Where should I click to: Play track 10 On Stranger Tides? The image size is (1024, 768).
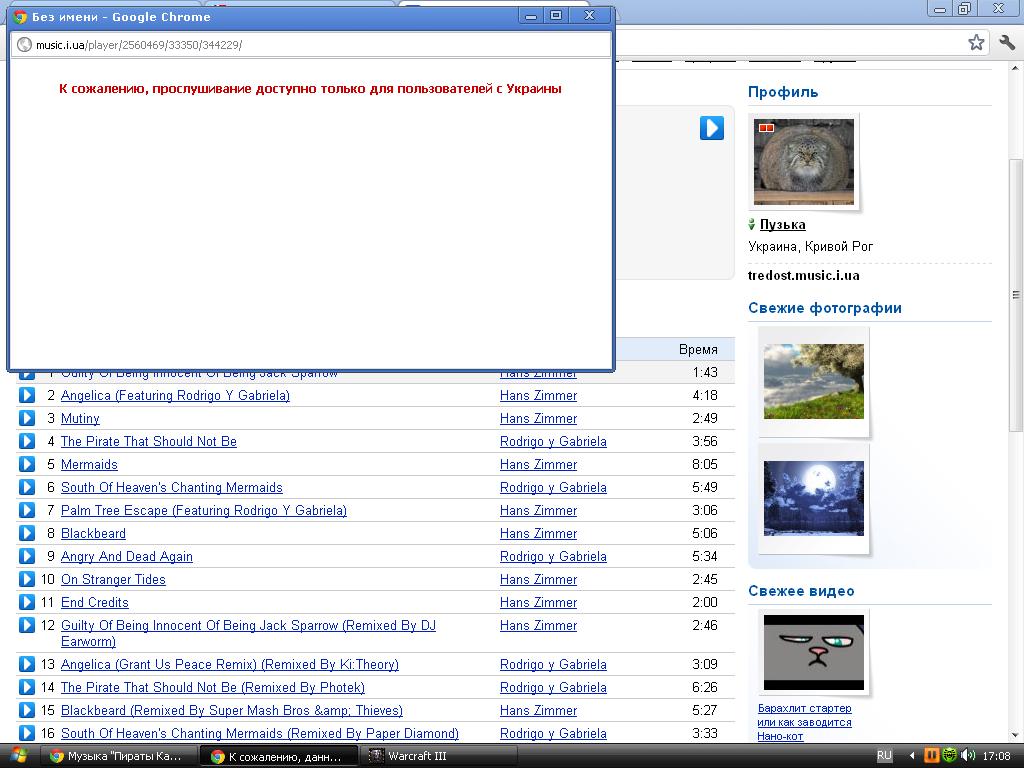click(27, 579)
